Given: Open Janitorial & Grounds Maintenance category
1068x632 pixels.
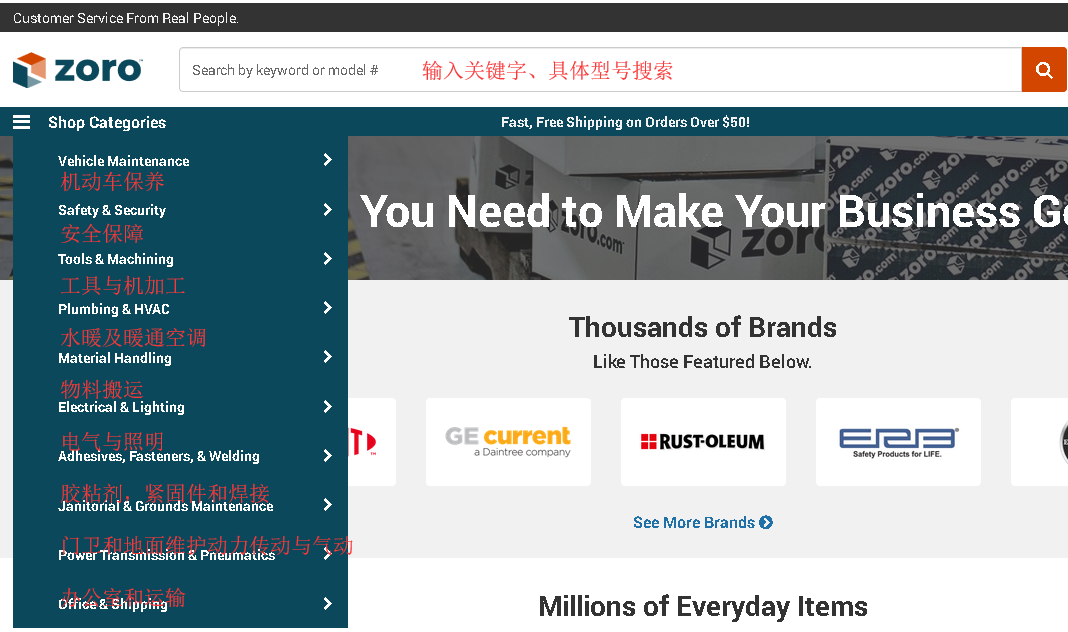Looking at the screenshot, I should 165,506.
